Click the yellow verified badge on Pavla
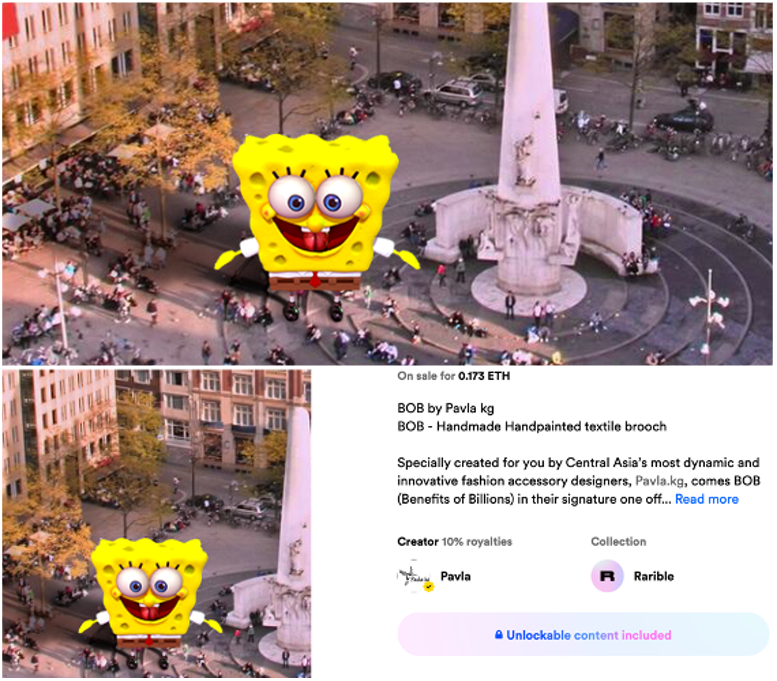The width and height of the screenshot is (777, 681). (428, 587)
